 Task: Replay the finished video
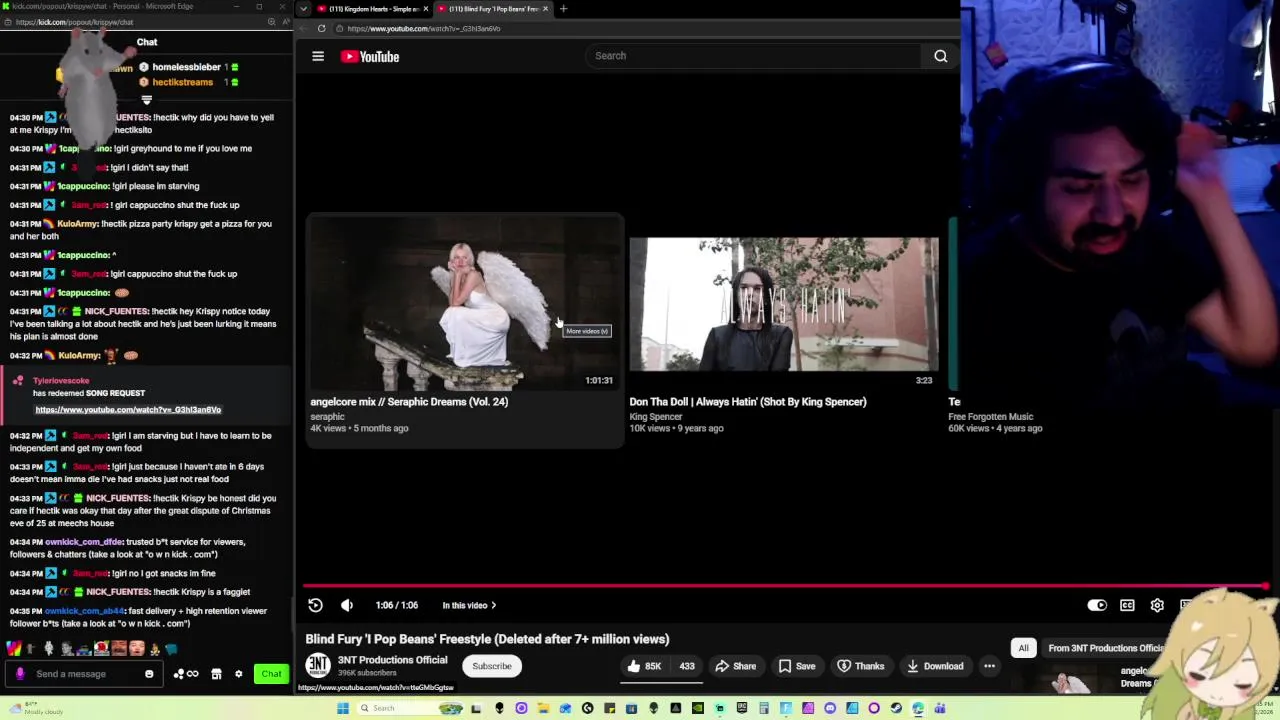[315, 605]
